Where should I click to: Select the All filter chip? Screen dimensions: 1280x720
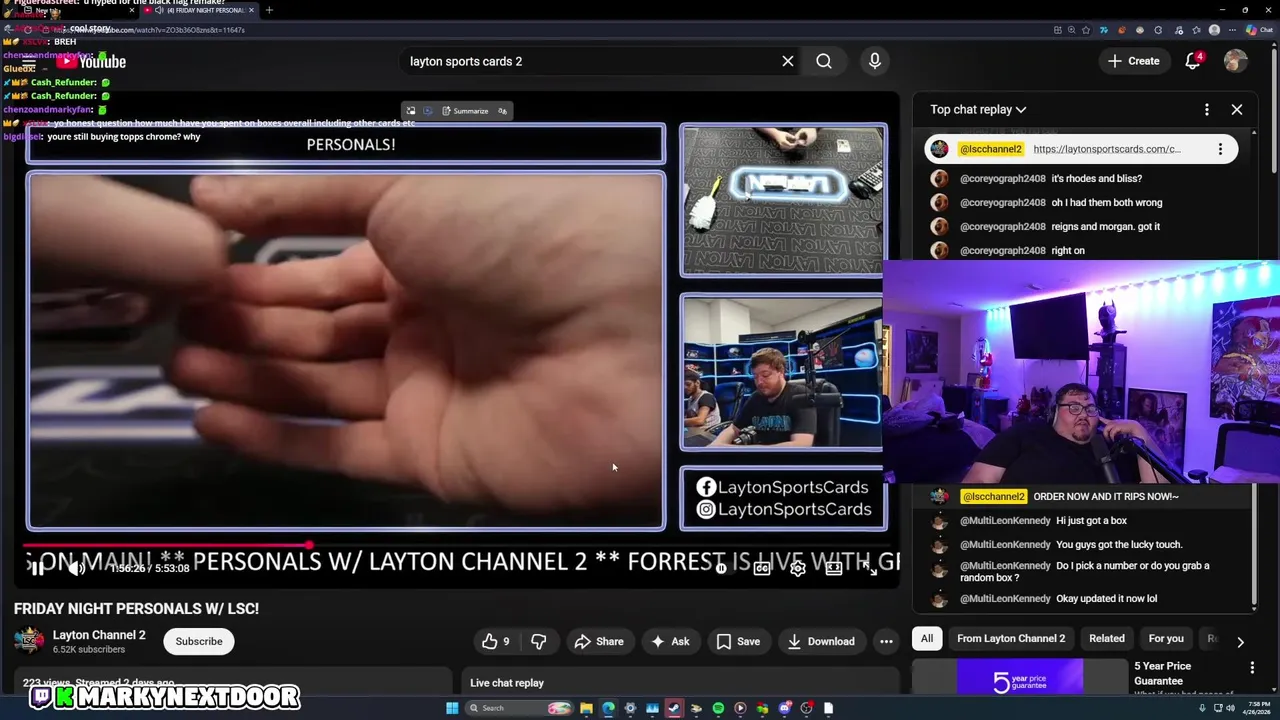click(927, 638)
